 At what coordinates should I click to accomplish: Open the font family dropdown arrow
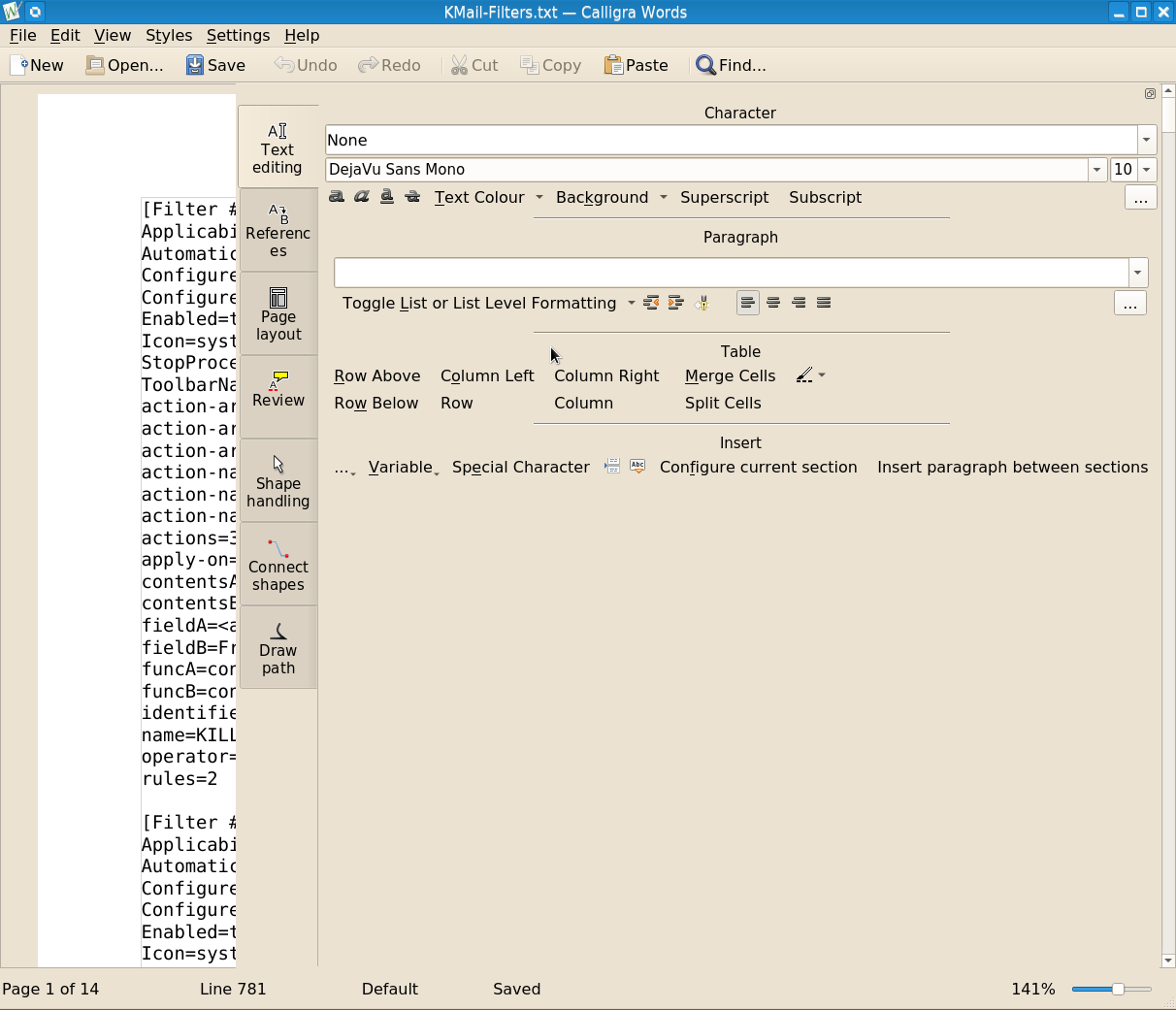pyautogui.click(x=1097, y=170)
